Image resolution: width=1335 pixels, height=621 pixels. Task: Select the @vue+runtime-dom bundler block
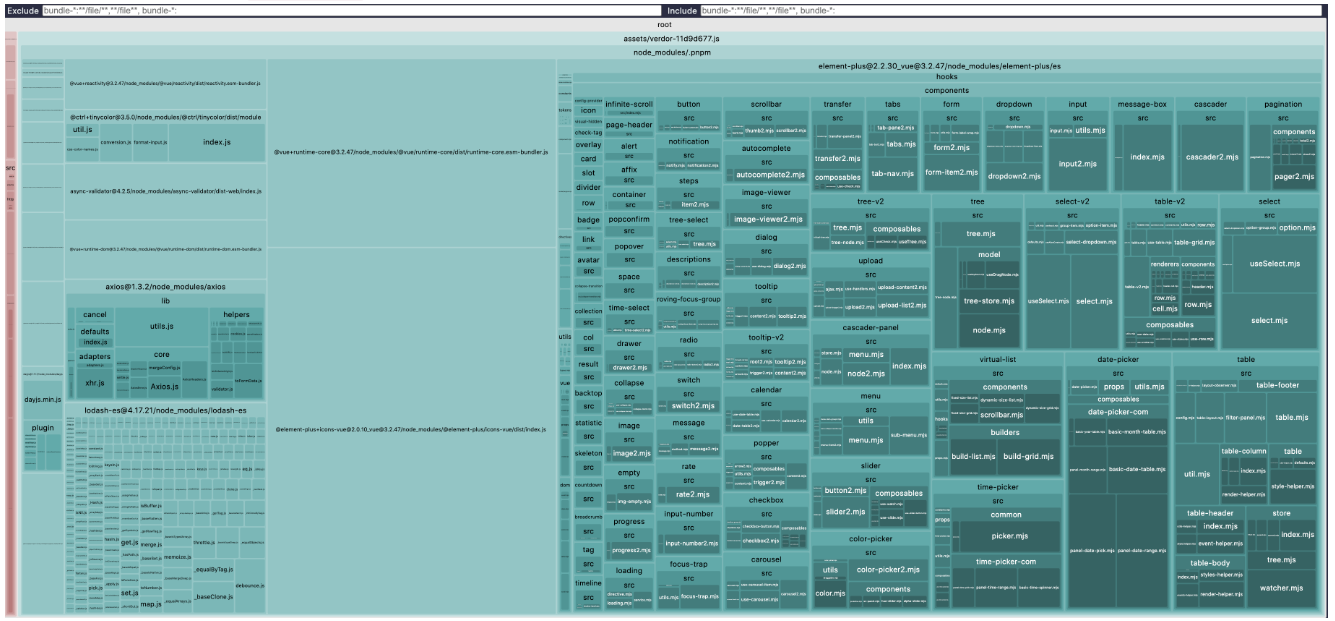pos(165,249)
